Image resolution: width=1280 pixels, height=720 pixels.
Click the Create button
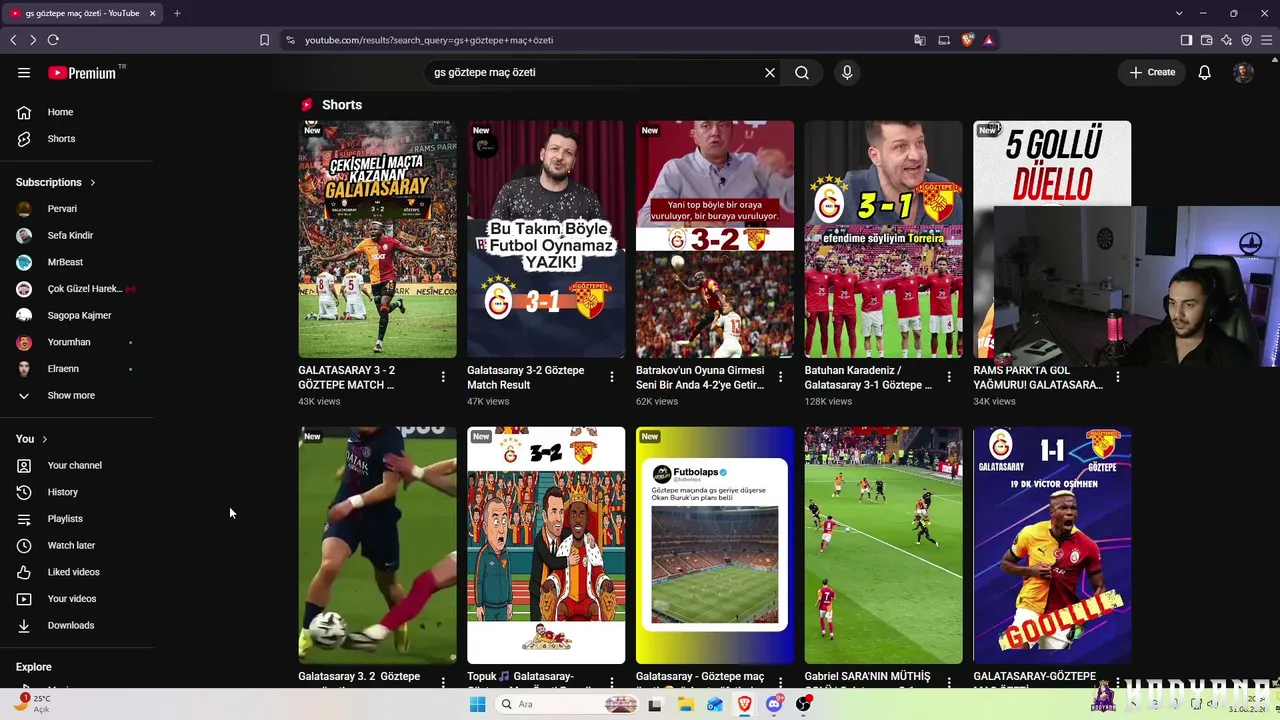pyautogui.click(x=1152, y=73)
